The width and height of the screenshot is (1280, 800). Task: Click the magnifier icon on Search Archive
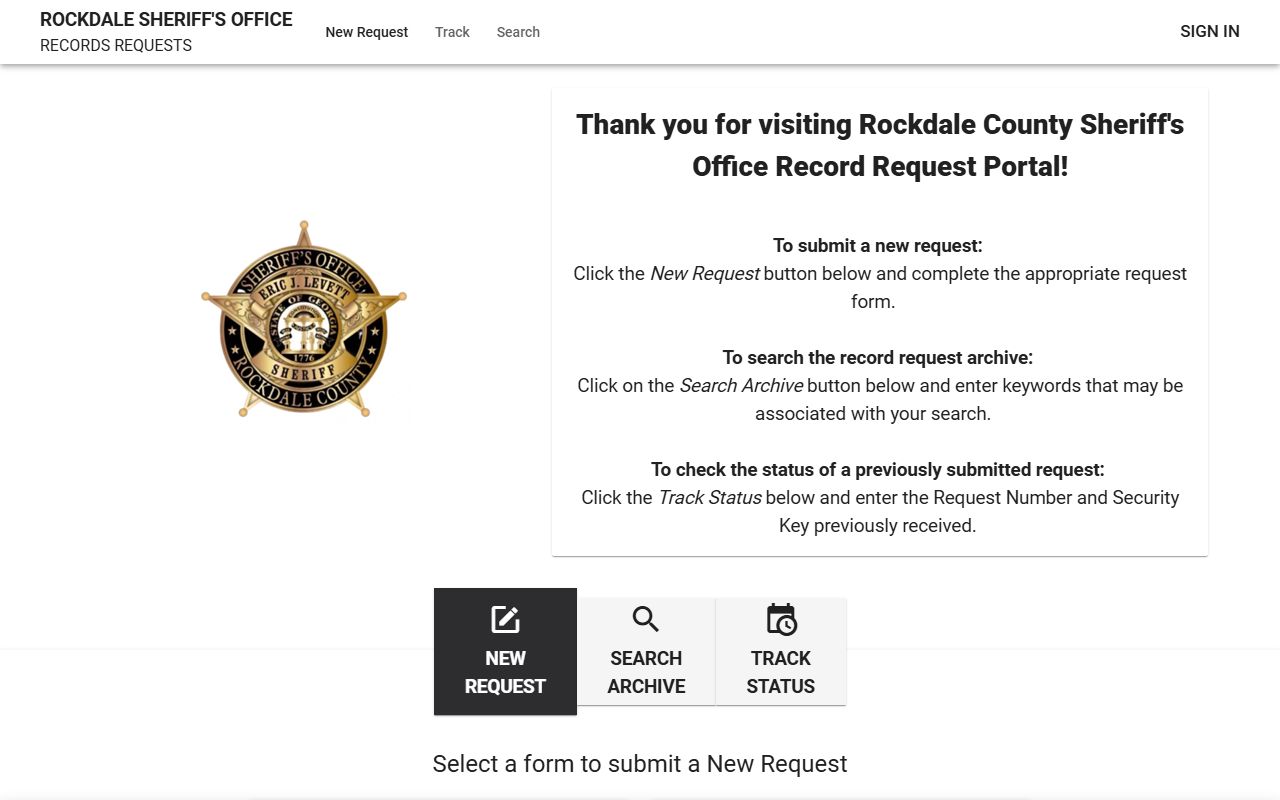(646, 620)
